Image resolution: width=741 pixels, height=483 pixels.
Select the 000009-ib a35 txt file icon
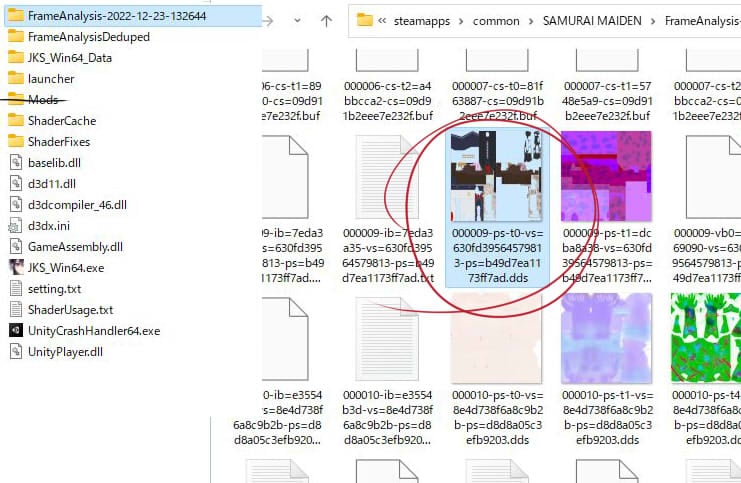click(387, 178)
